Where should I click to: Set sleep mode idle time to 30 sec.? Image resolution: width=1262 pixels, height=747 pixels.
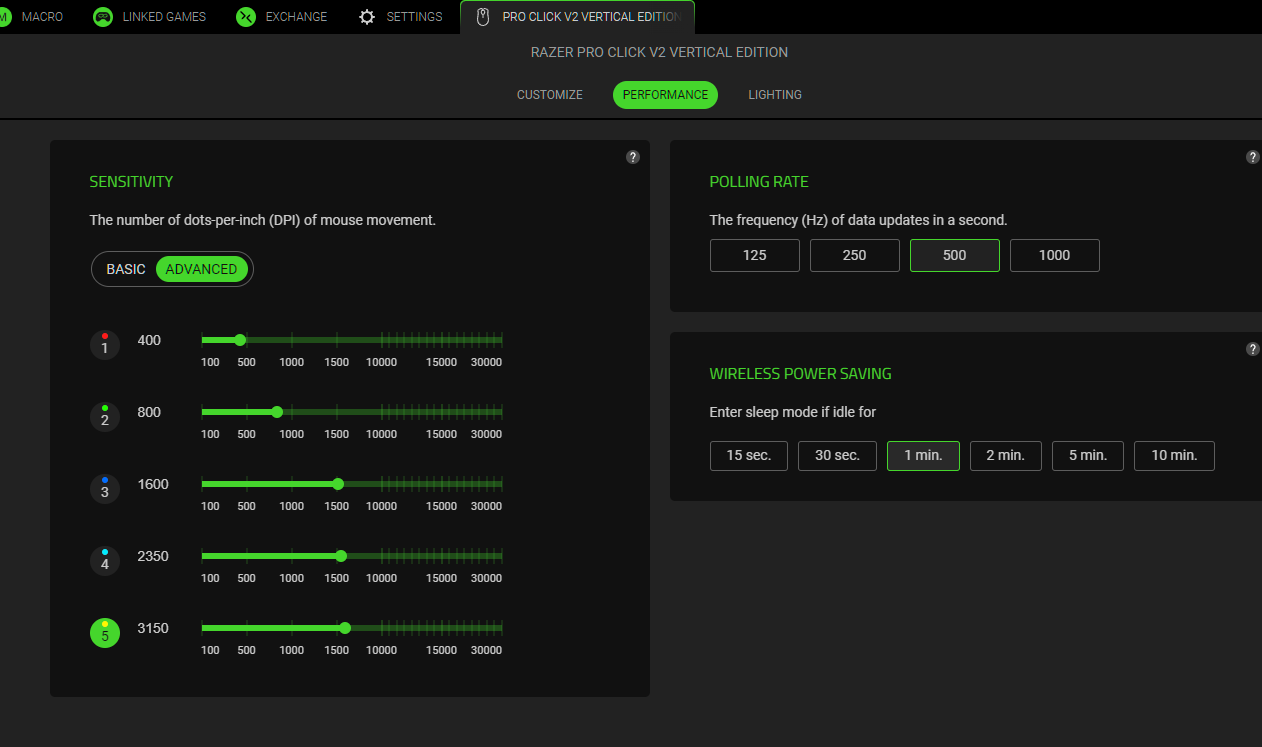pos(837,455)
